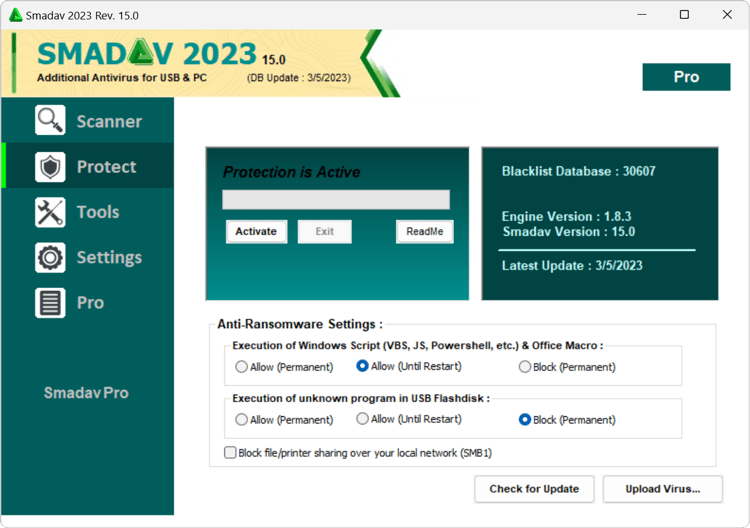Click the Latest Update : 3/5/2023 text
This screenshot has height=528, width=750.
click(572, 266)
